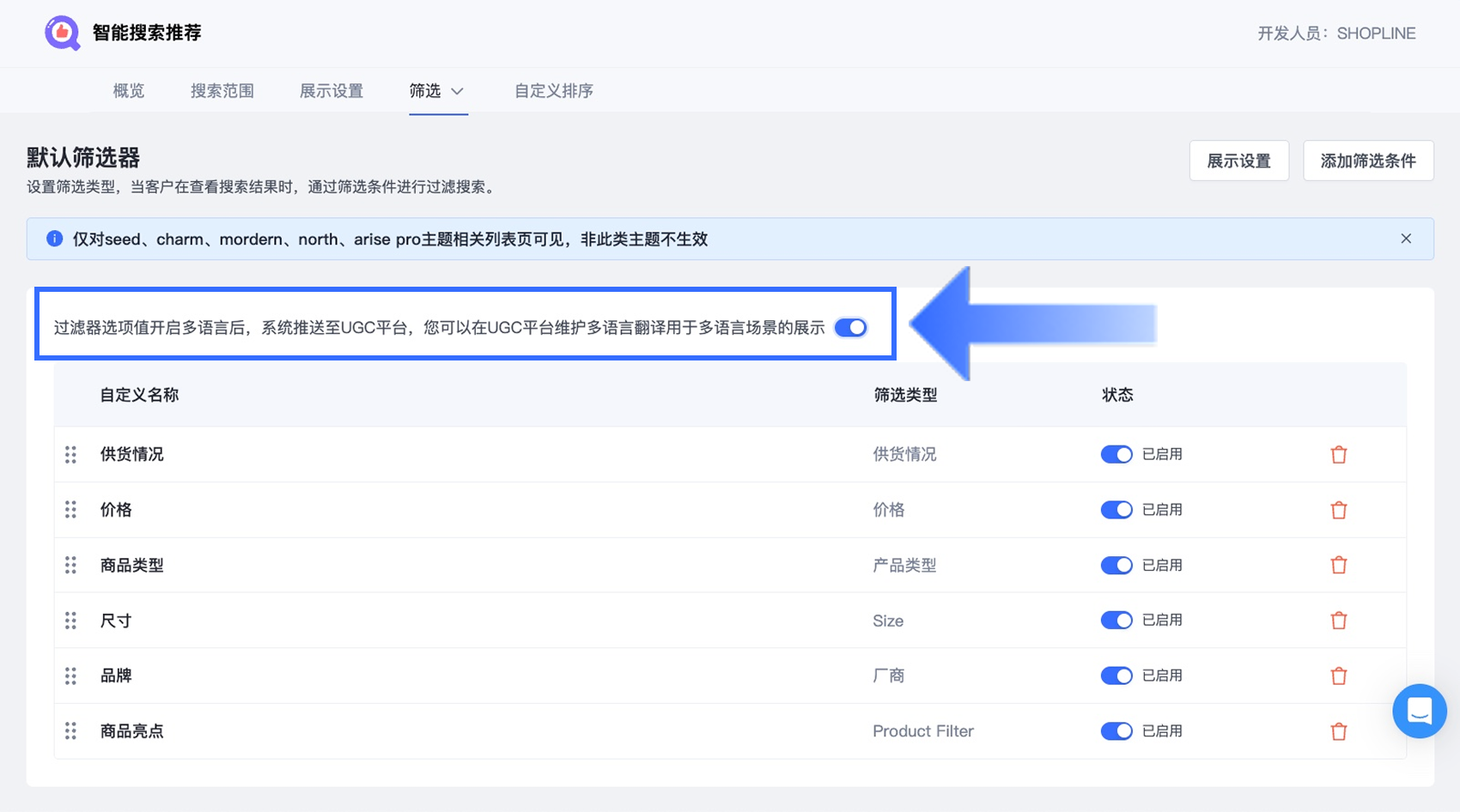Toggle the multi-language filter option switch
This screenshot has height=812, width=1460.
(x=851, y=327)
